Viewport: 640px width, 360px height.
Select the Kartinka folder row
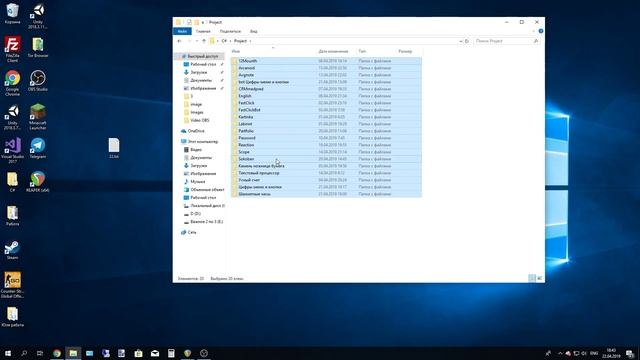[x=326, y=117]
